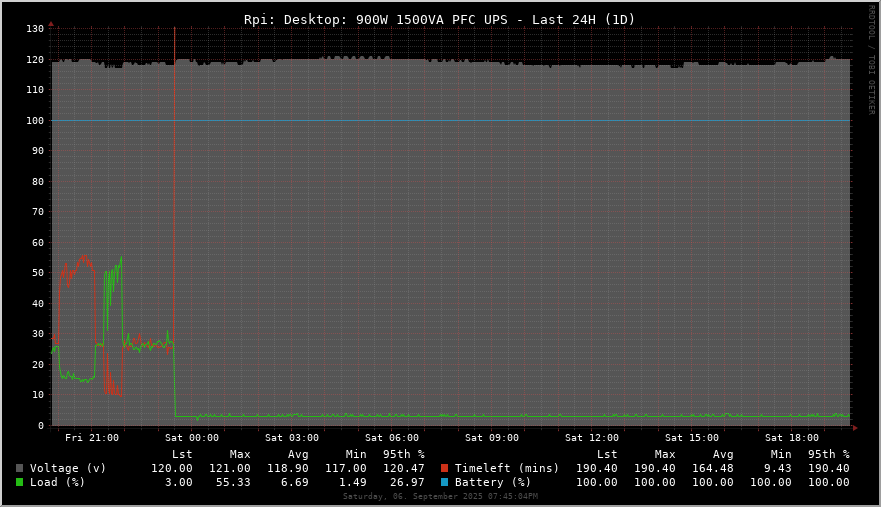Click the Load 95th value 26.97

[407, 482]
